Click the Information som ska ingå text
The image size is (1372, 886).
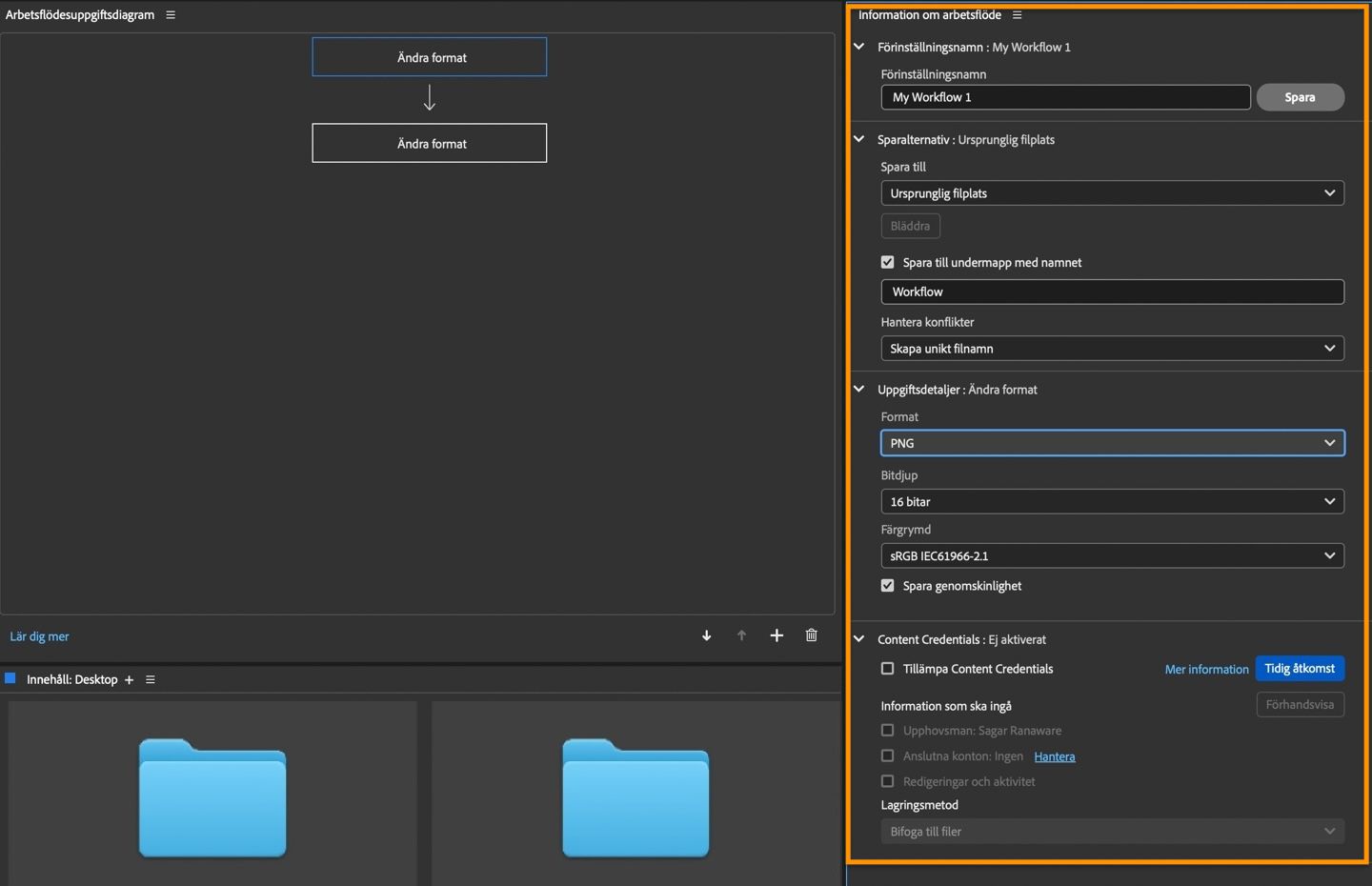(946, 706)
